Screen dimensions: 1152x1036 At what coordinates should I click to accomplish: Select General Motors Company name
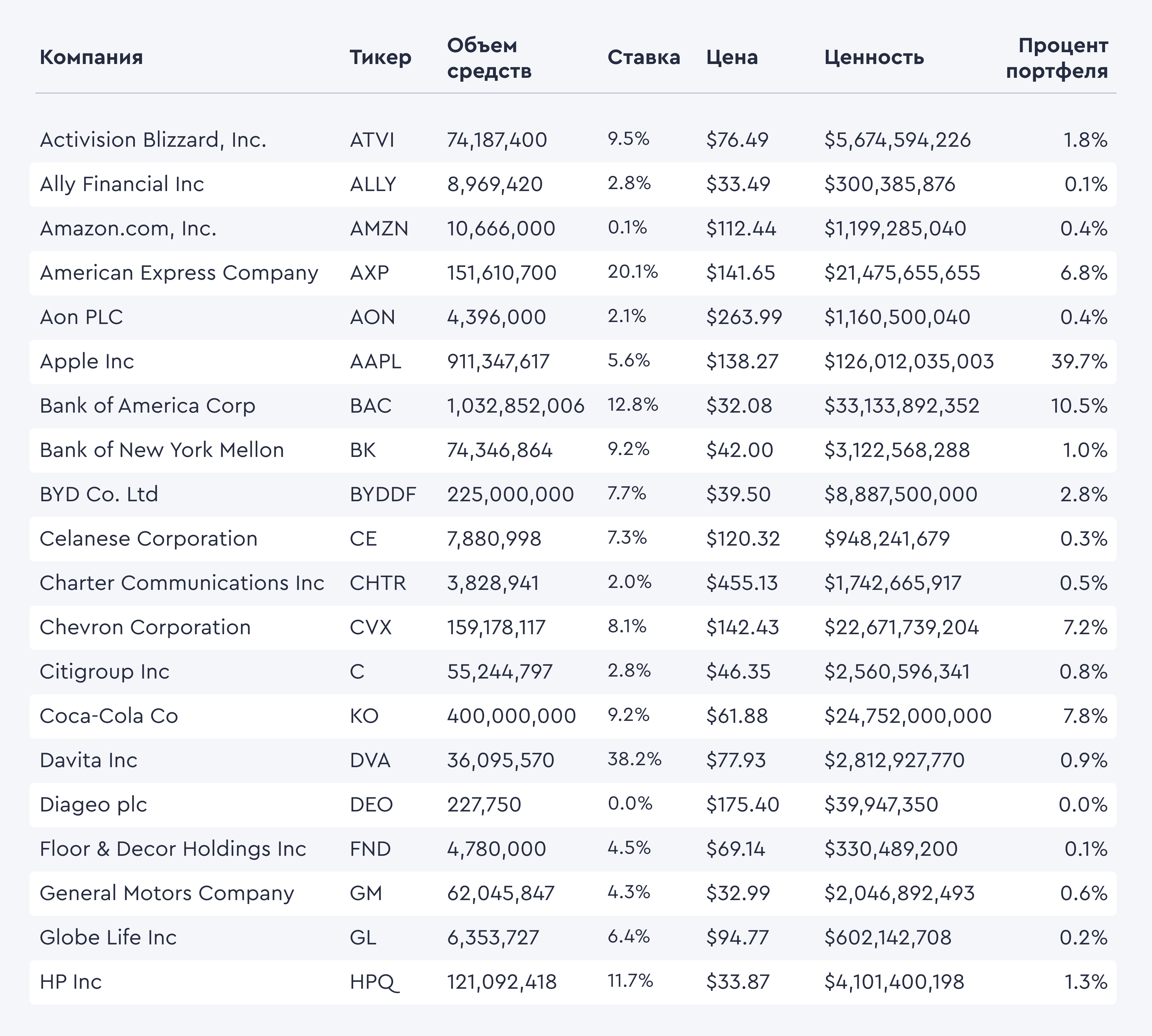[167, 894]
